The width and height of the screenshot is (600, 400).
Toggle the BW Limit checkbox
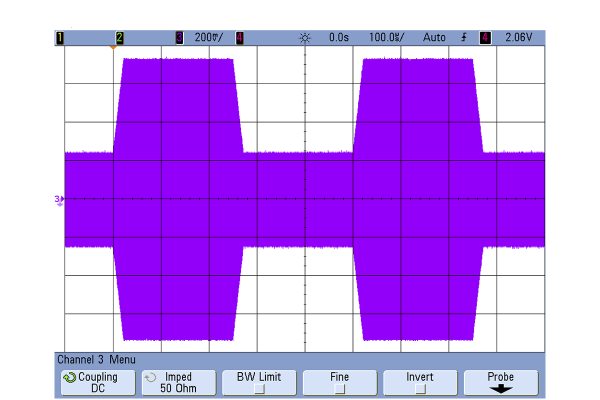pyautogui.click(x=258, y=388)
